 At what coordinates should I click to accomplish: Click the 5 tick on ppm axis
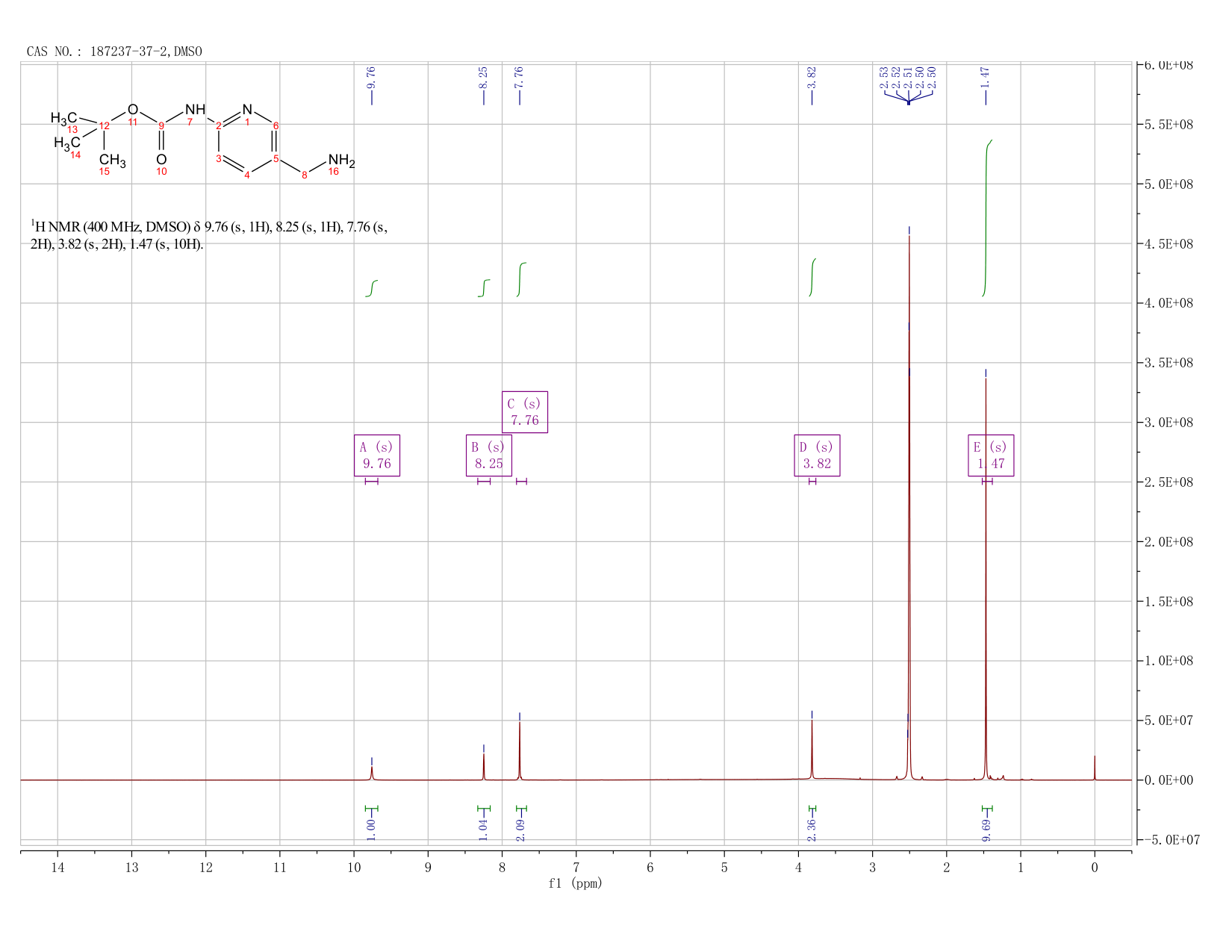(724, 867)
